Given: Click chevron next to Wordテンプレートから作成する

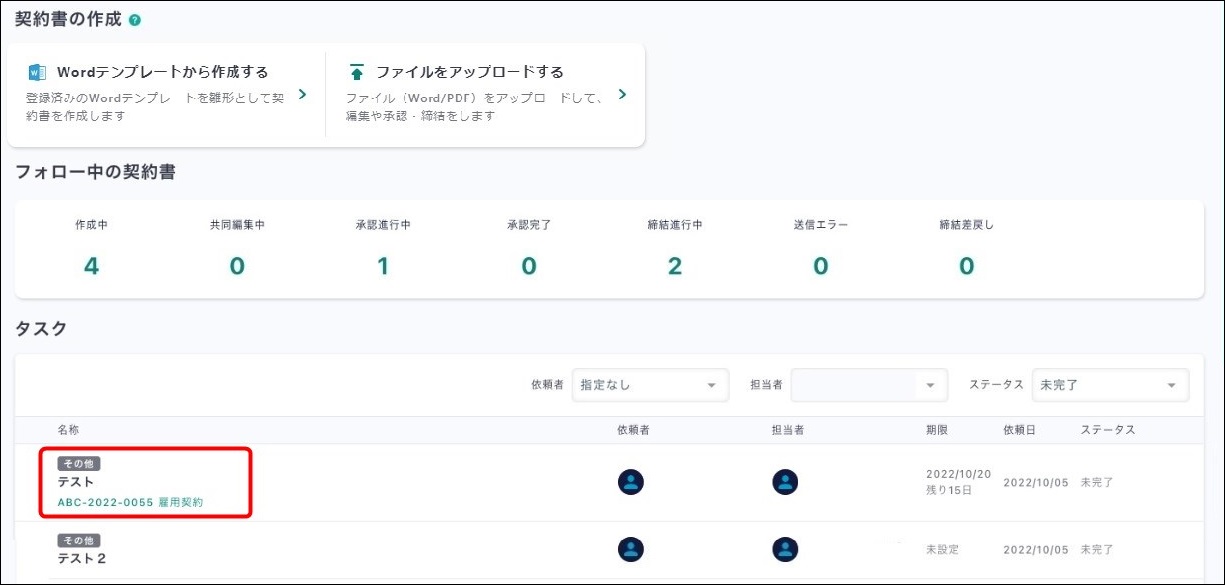Looking at the screenshot, I should 302,95.
